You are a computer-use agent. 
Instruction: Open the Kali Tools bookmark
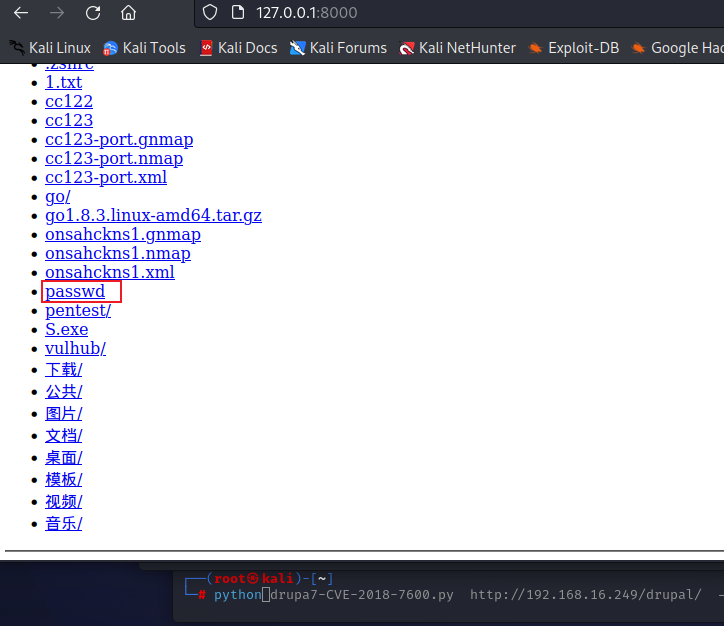(x=145, y=48)
